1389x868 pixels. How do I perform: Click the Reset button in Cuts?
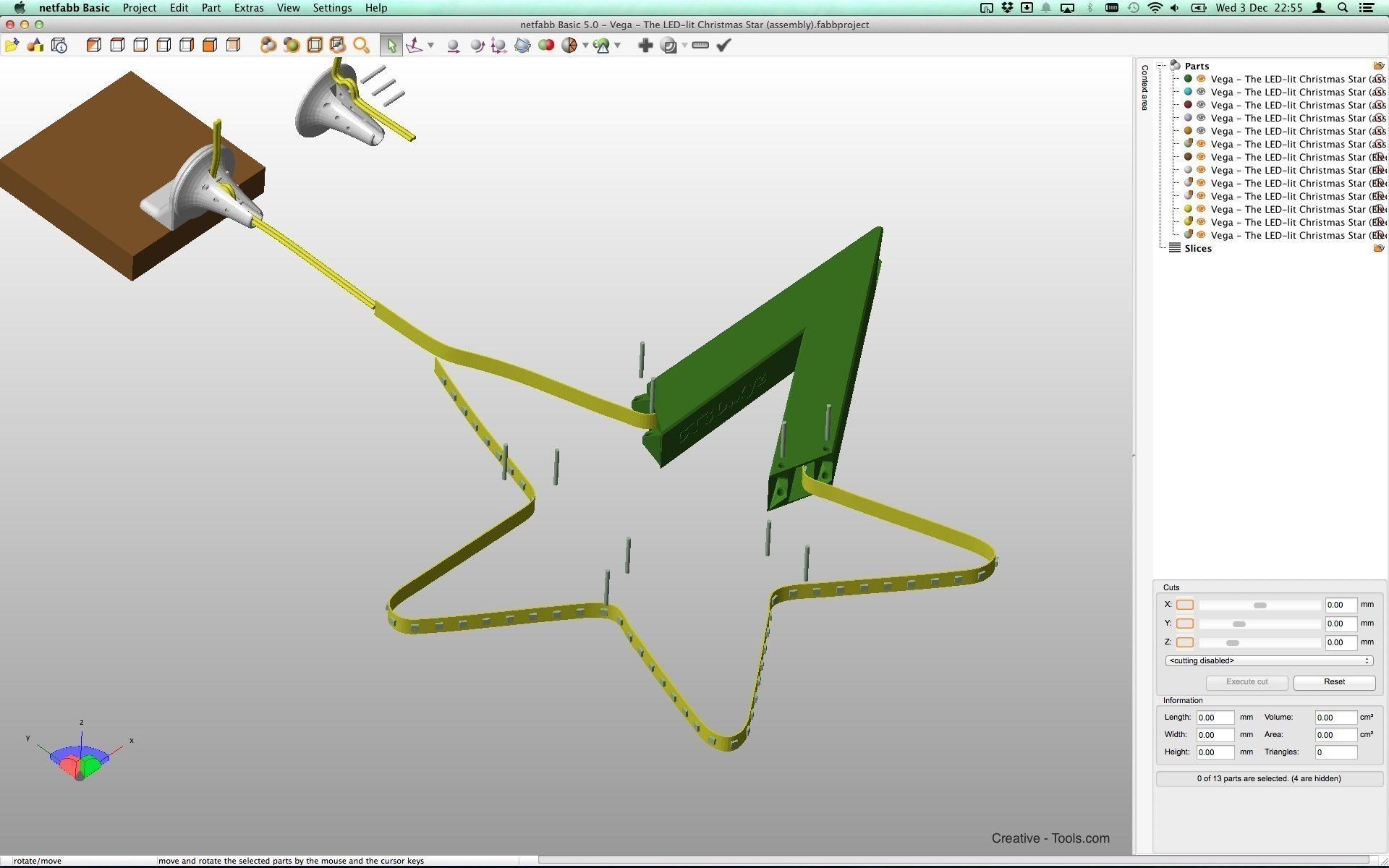(1334, 682)
